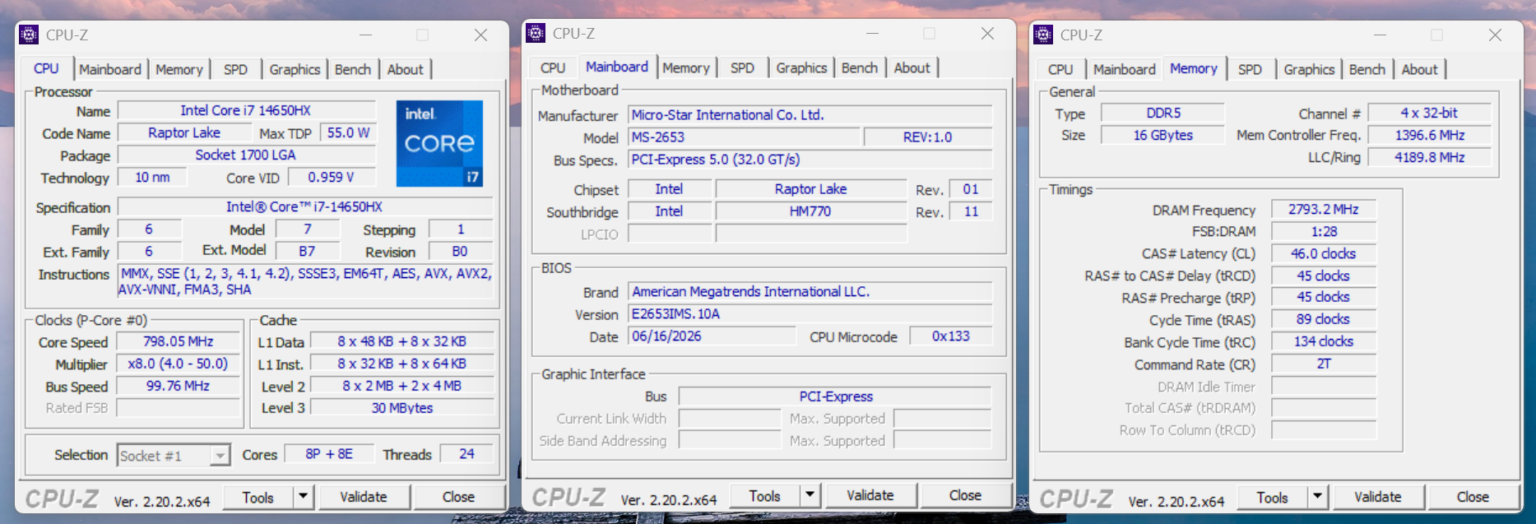Select the Memory tab in the Mainboard window
Image resolution: width=1536 pixels, height=524 pixels.
pyautogui.click(x=686, y=68)
